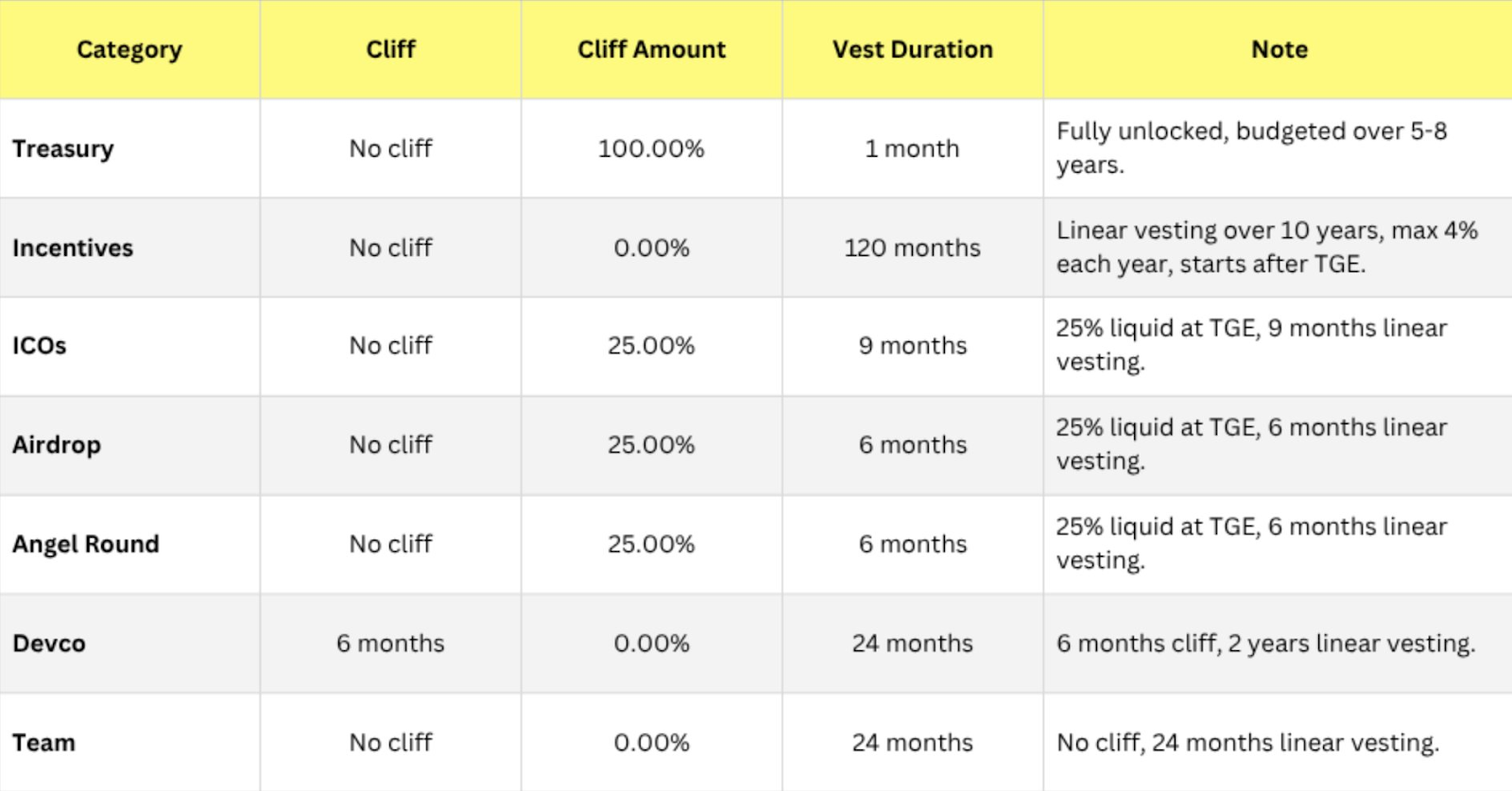This screenshot has height=791, width=1512.
Task: Select the Note column header
Action: (1280, 49)
